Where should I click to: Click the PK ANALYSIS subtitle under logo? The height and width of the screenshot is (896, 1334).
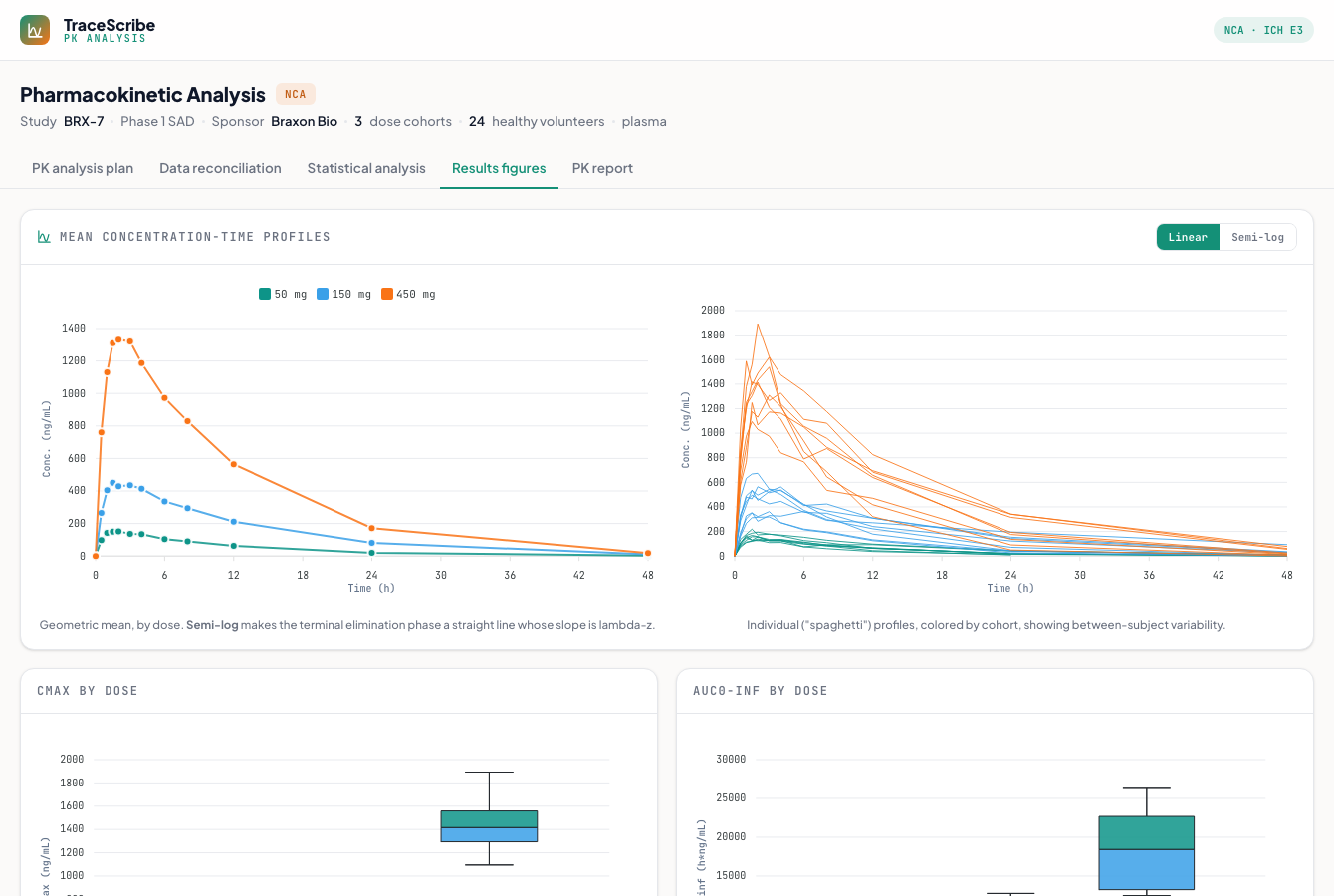(x=105, y=39)
